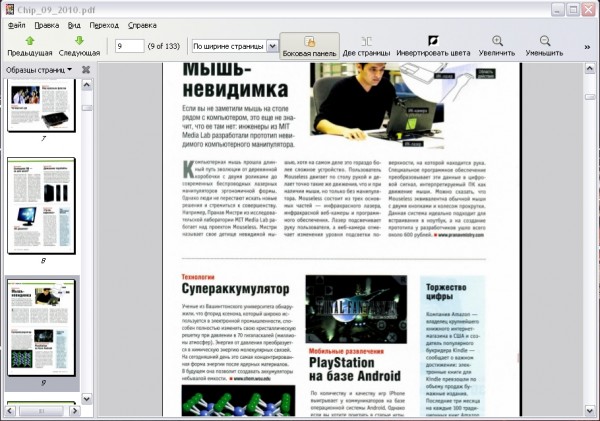Screen dimensions: 600x421
Task: Zoom in with Увеличить magnifier
Action: [x=497, y=46]
